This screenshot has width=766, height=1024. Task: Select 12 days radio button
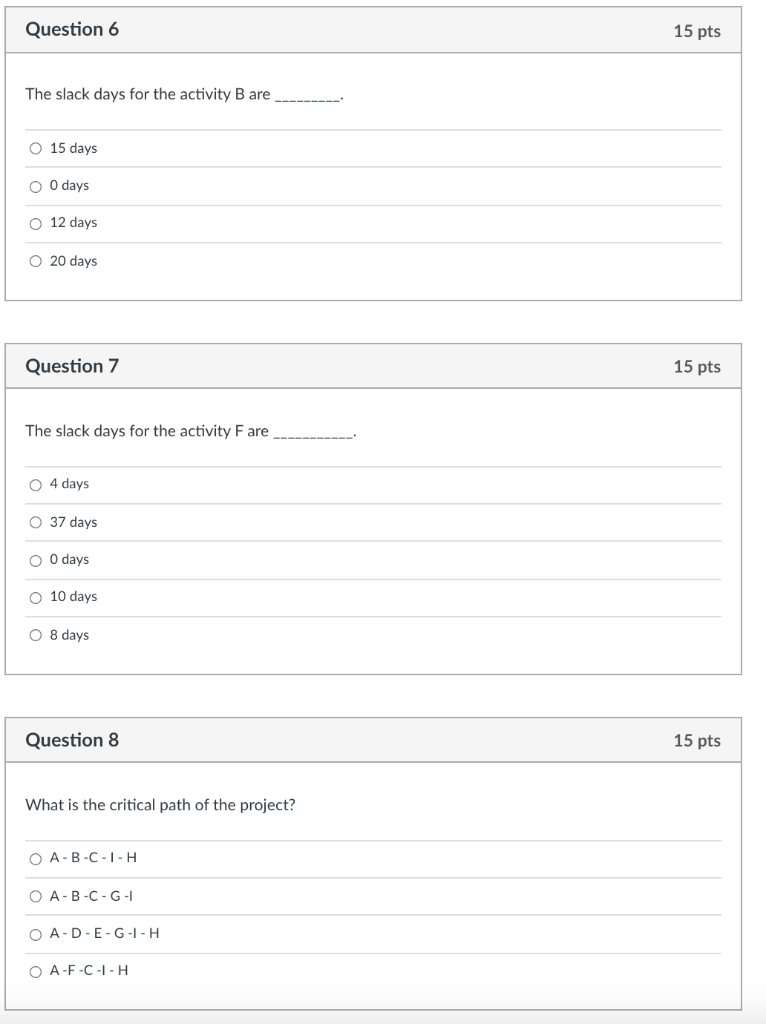[36, 223]
